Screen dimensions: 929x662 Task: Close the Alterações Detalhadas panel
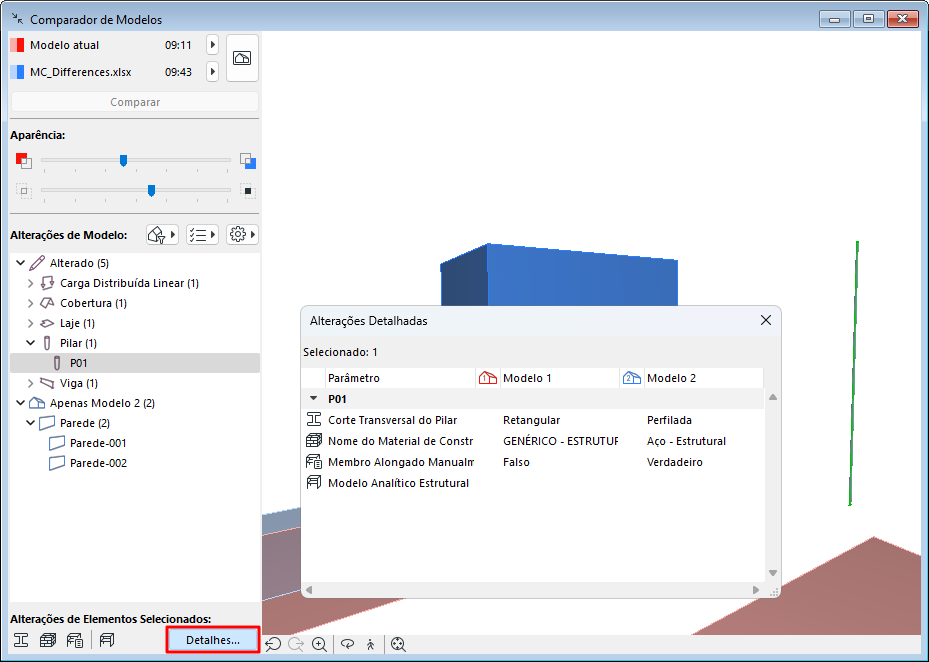[765, 320]
